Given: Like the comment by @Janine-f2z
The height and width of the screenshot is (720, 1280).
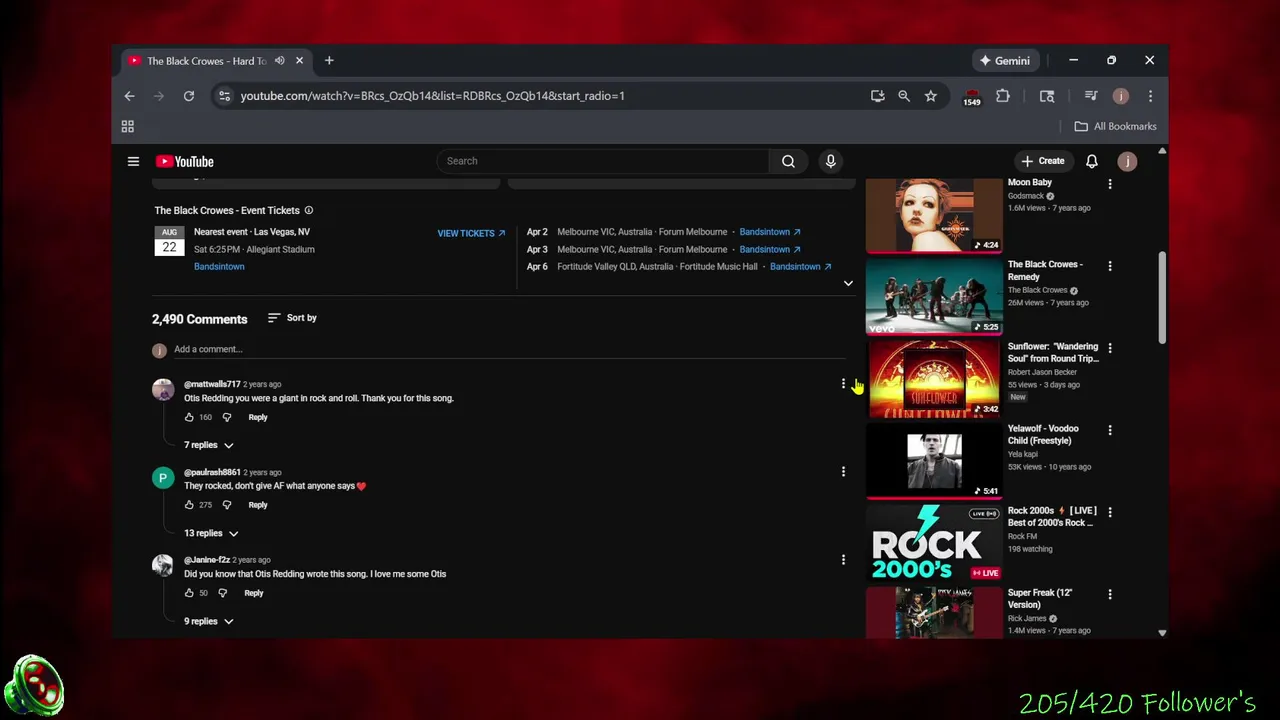Looking at the screenshot, I should pos(189,593).
